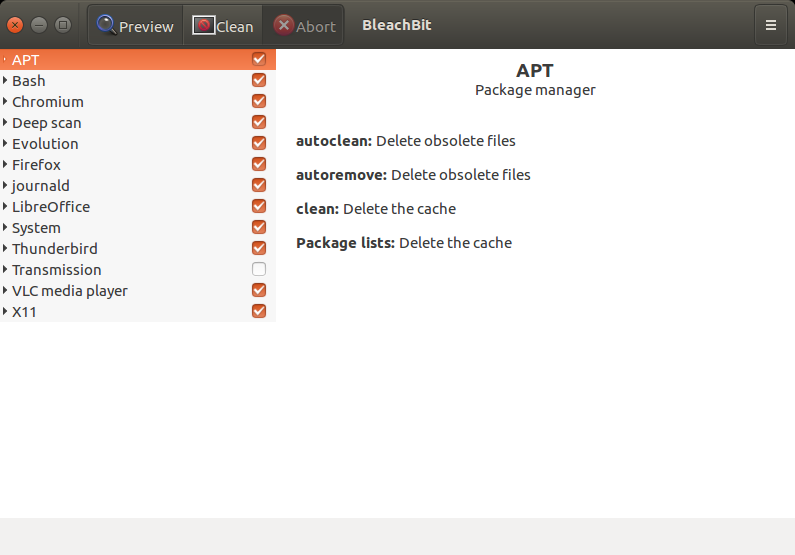Viewport: 795px width, 555px height.
Task: Expand the LibreOffice tree node arrow
Action: point(5,206)
